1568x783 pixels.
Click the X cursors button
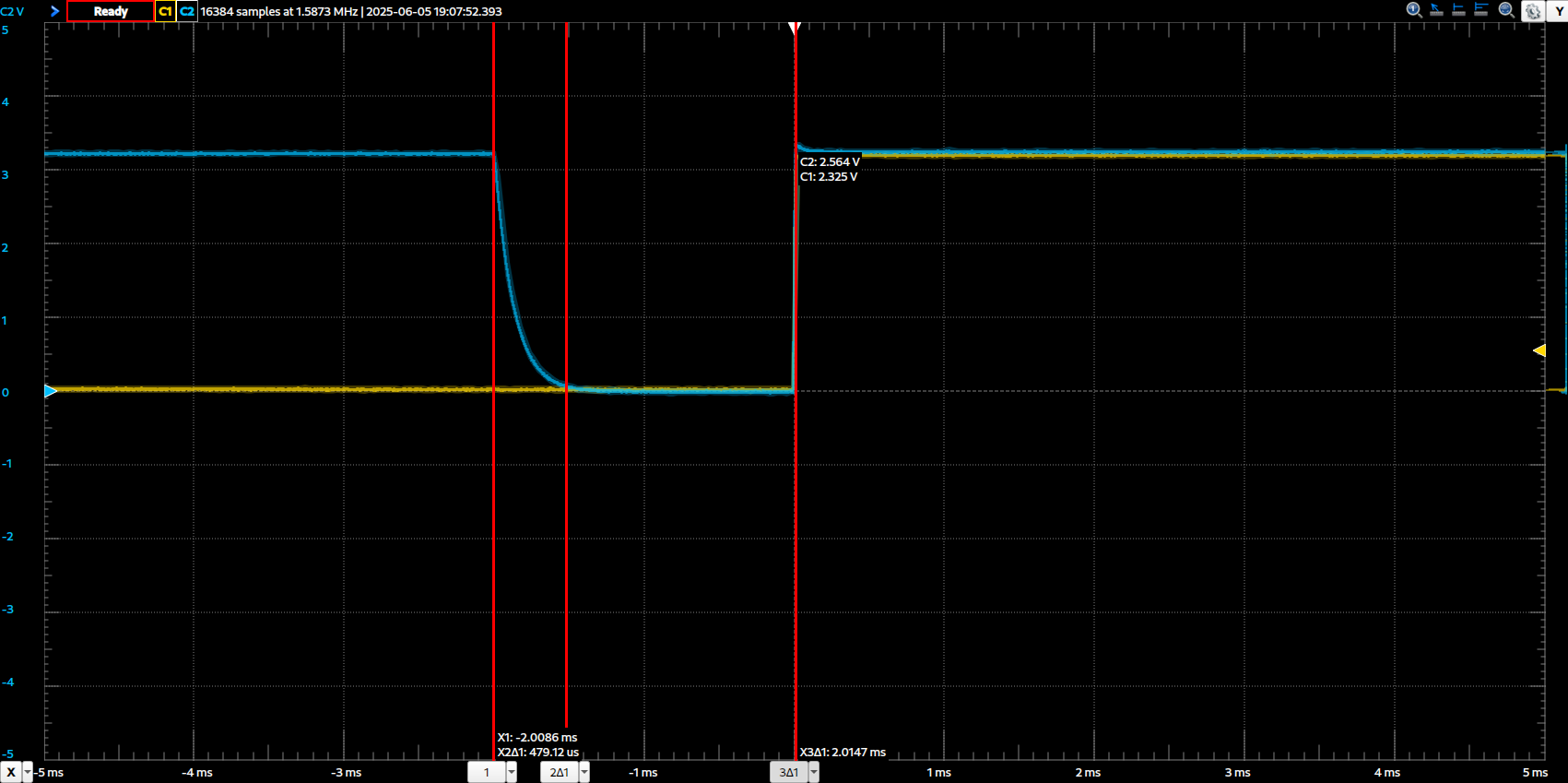point(11,772)
